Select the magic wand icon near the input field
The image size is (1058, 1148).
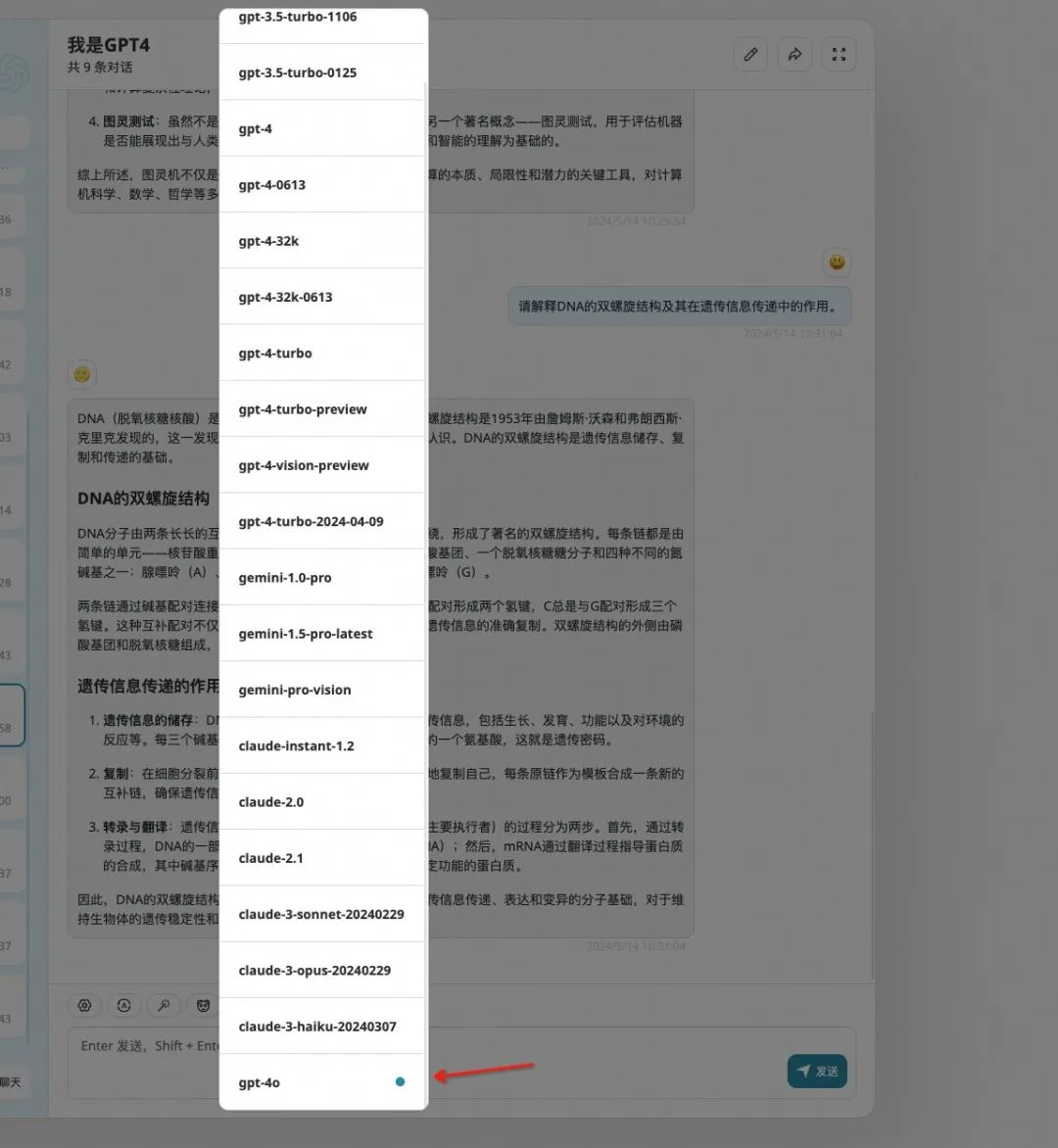pos(163,1005)
